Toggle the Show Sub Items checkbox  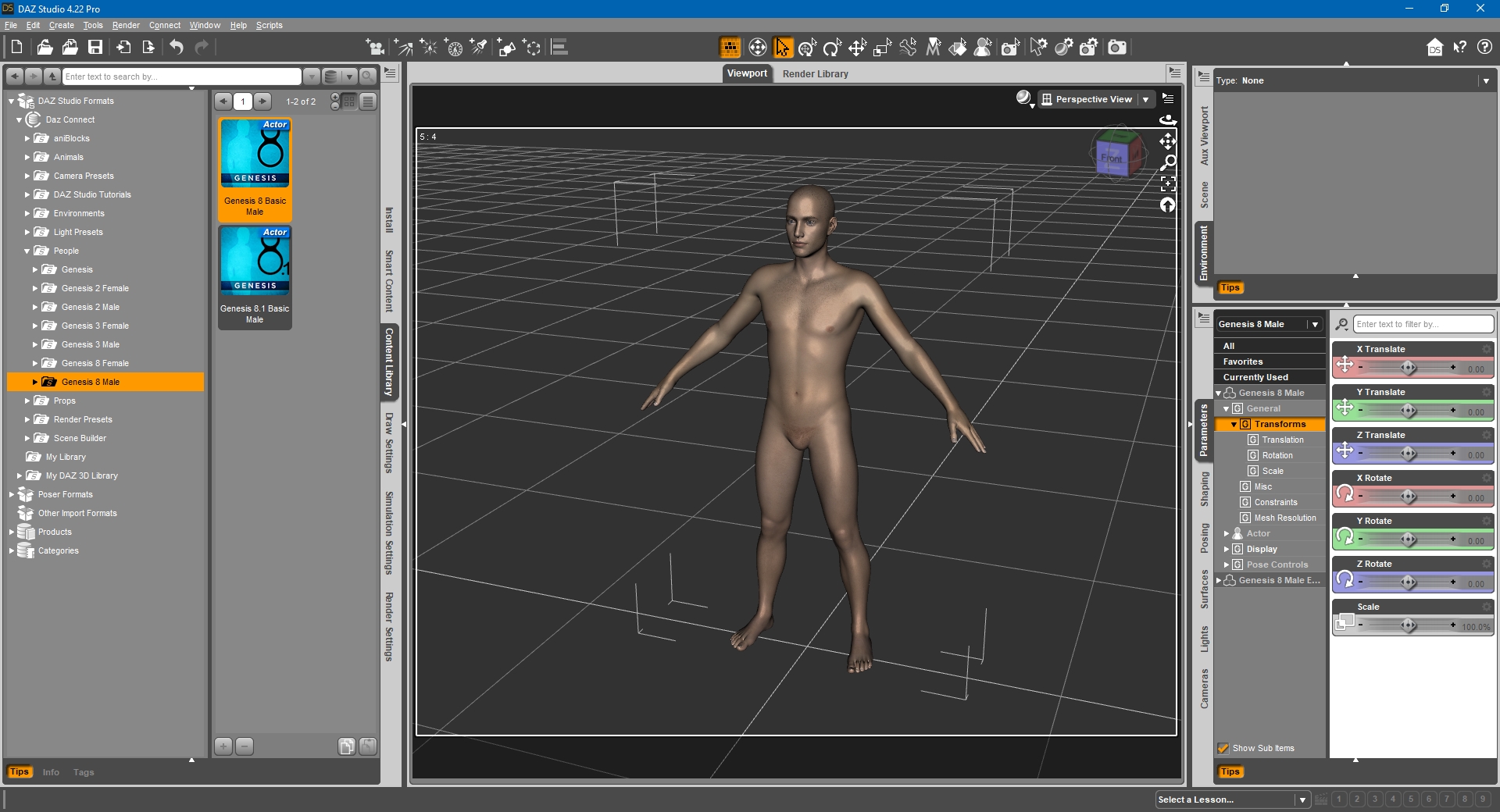1223,748
